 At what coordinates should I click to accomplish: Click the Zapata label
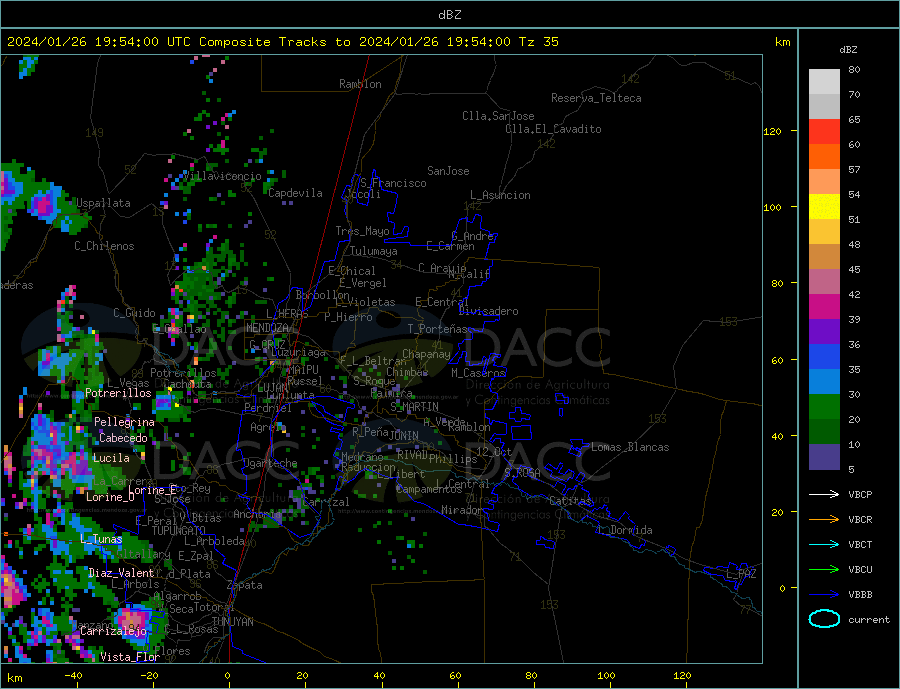tap(245, 586)
